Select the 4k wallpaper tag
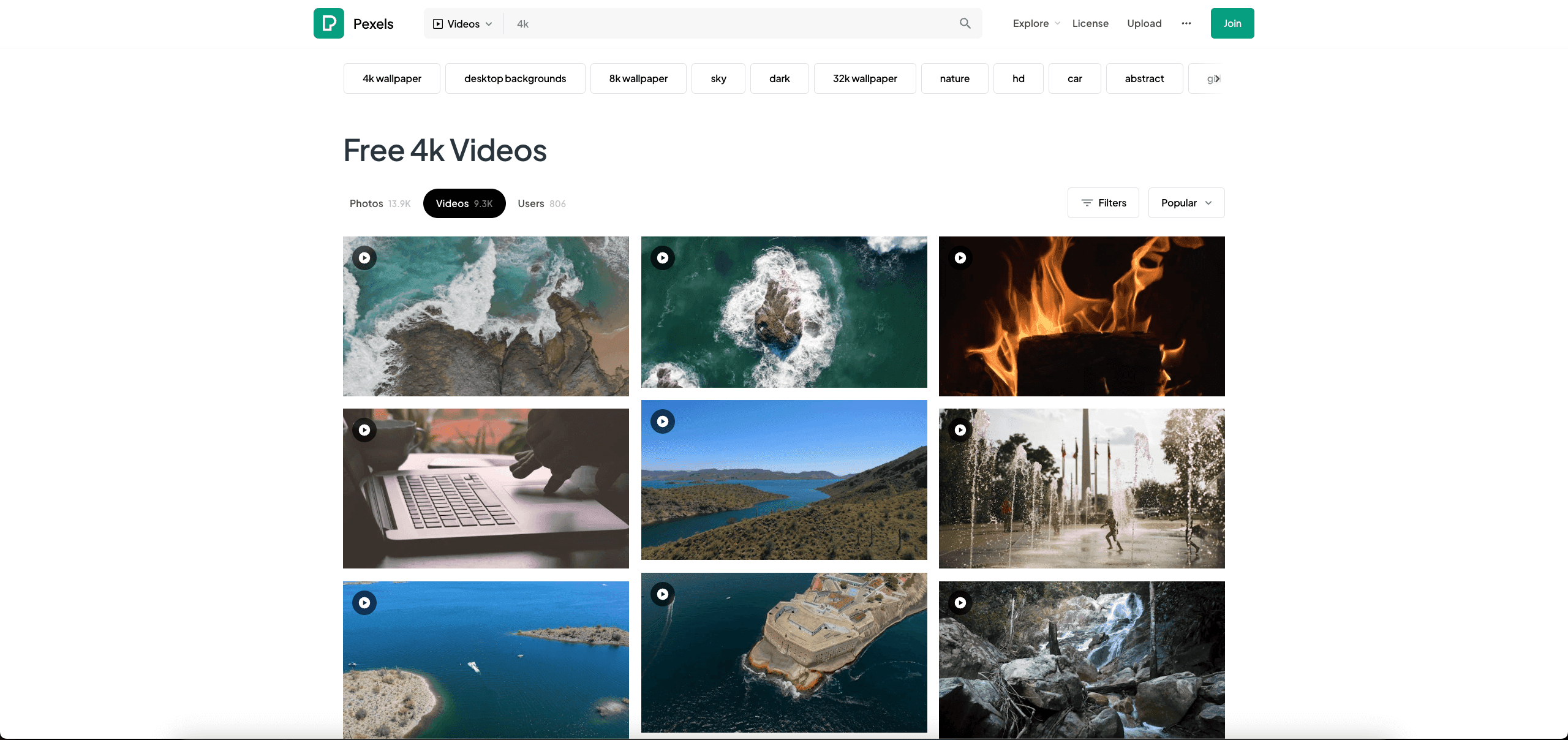The image size is (1568, 740). (x=392, y=78)
